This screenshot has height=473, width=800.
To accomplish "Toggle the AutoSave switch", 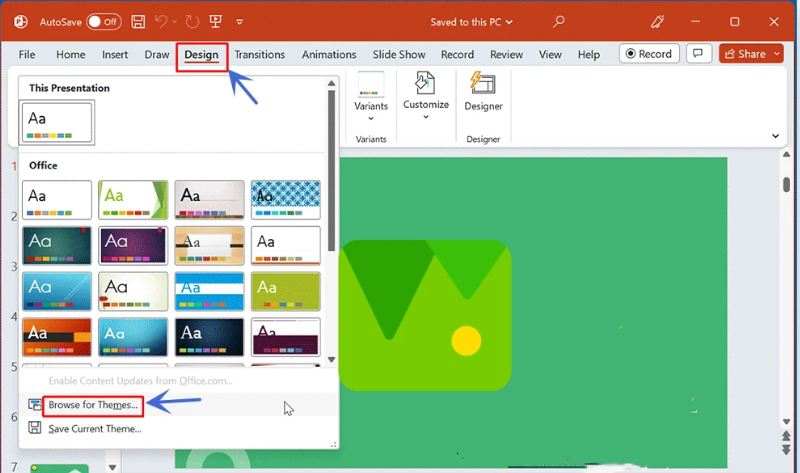I will click(104, 22).
